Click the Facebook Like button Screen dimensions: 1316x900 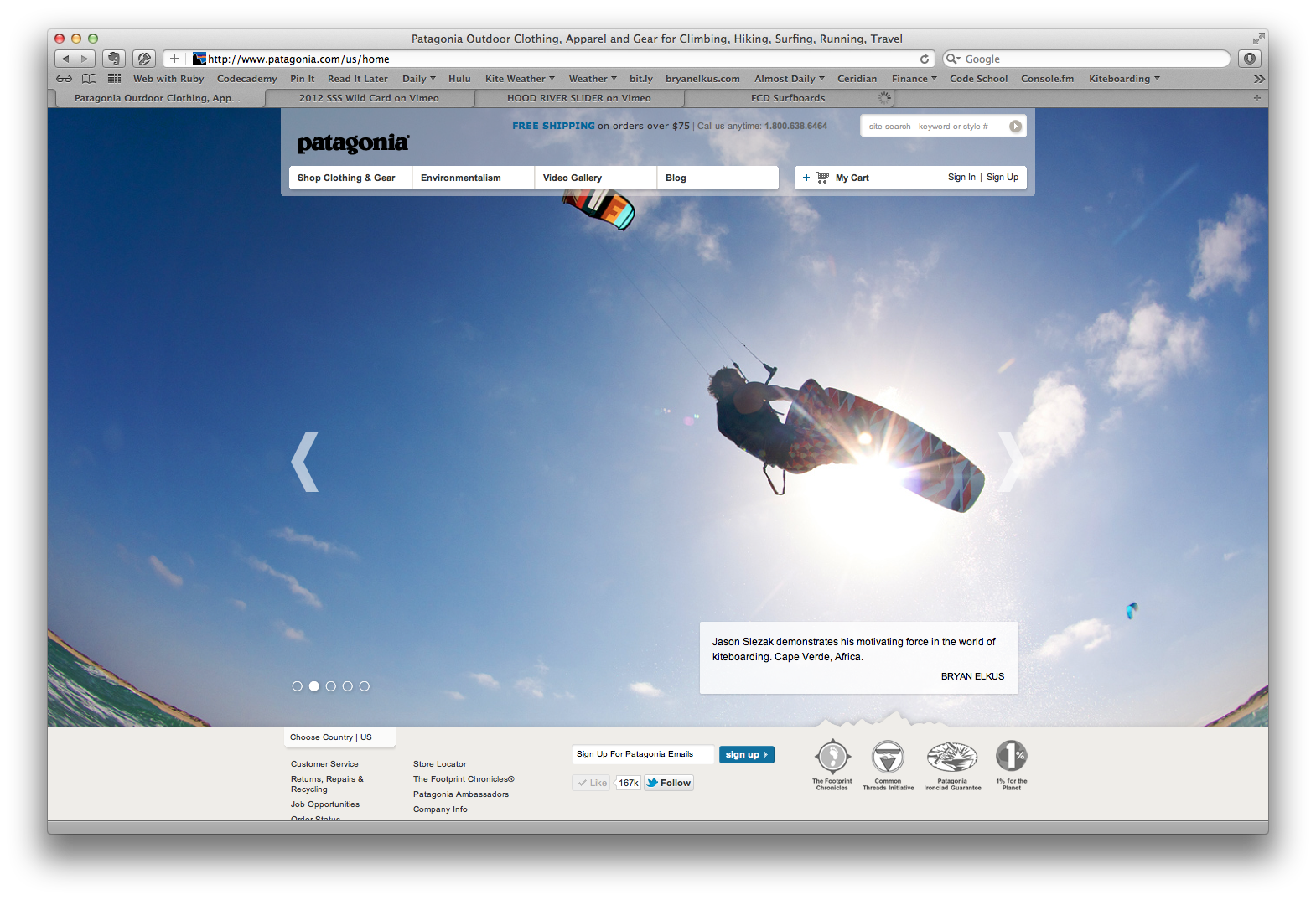click(592, 783)
